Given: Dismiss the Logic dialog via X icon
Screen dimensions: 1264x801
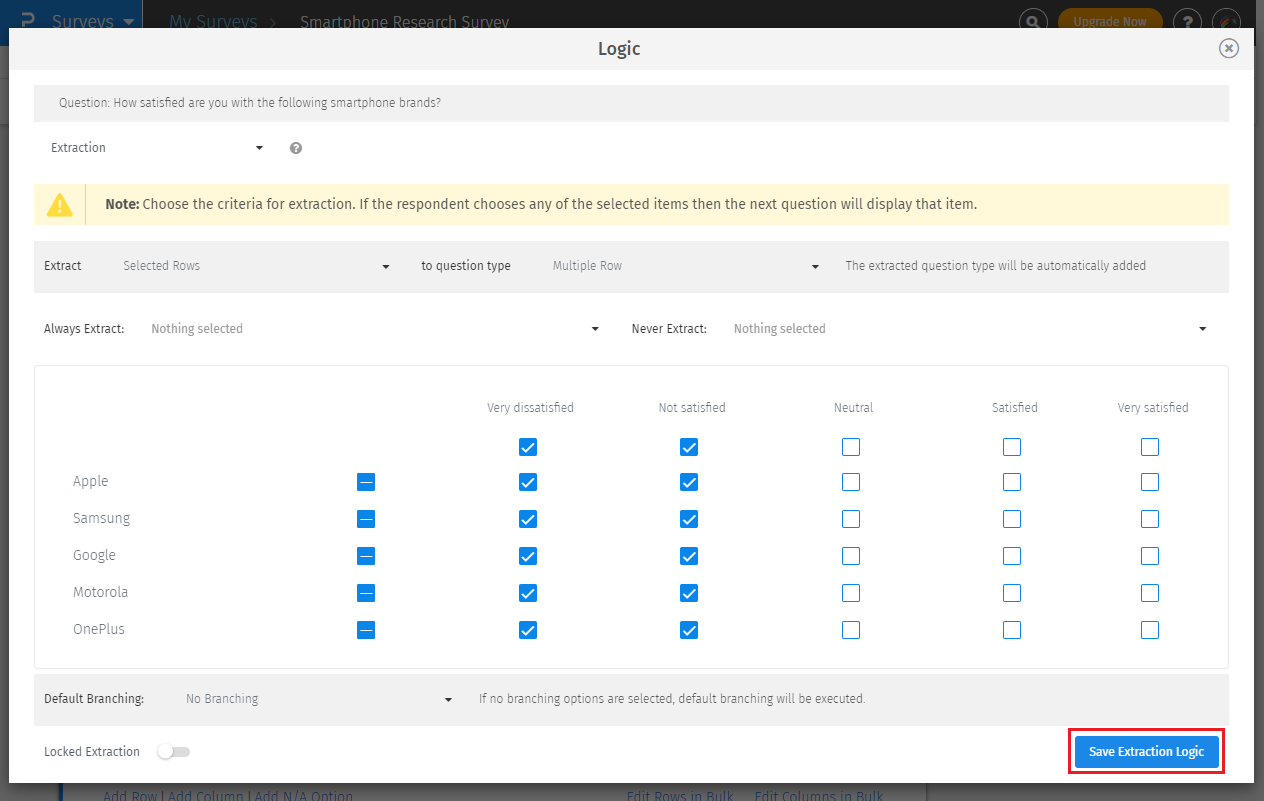Looking at the screenshot, I should tap(1228, 48).
